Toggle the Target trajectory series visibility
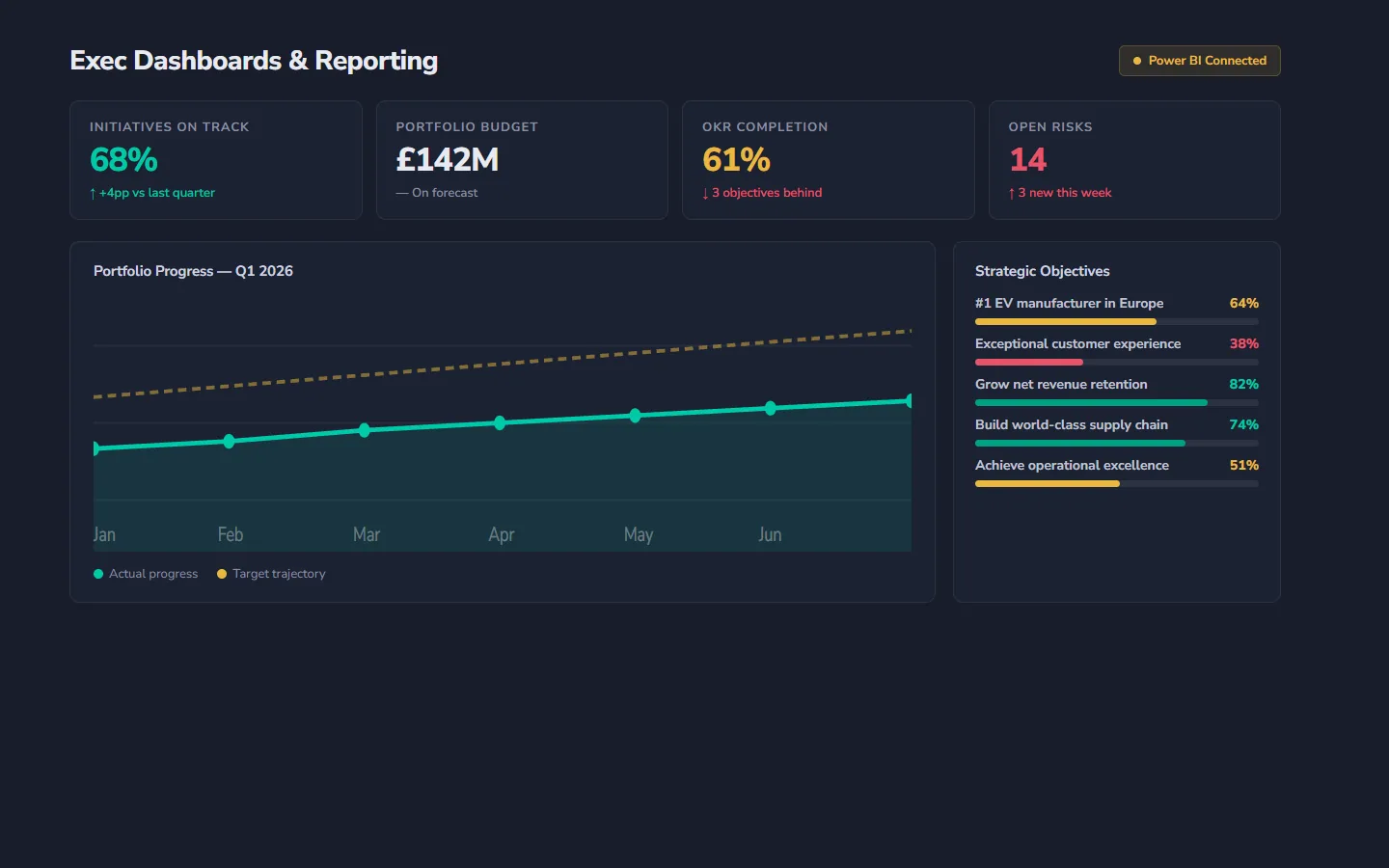Image resolution: width=1389 pixels, height=868 pixels. point(272,573)
